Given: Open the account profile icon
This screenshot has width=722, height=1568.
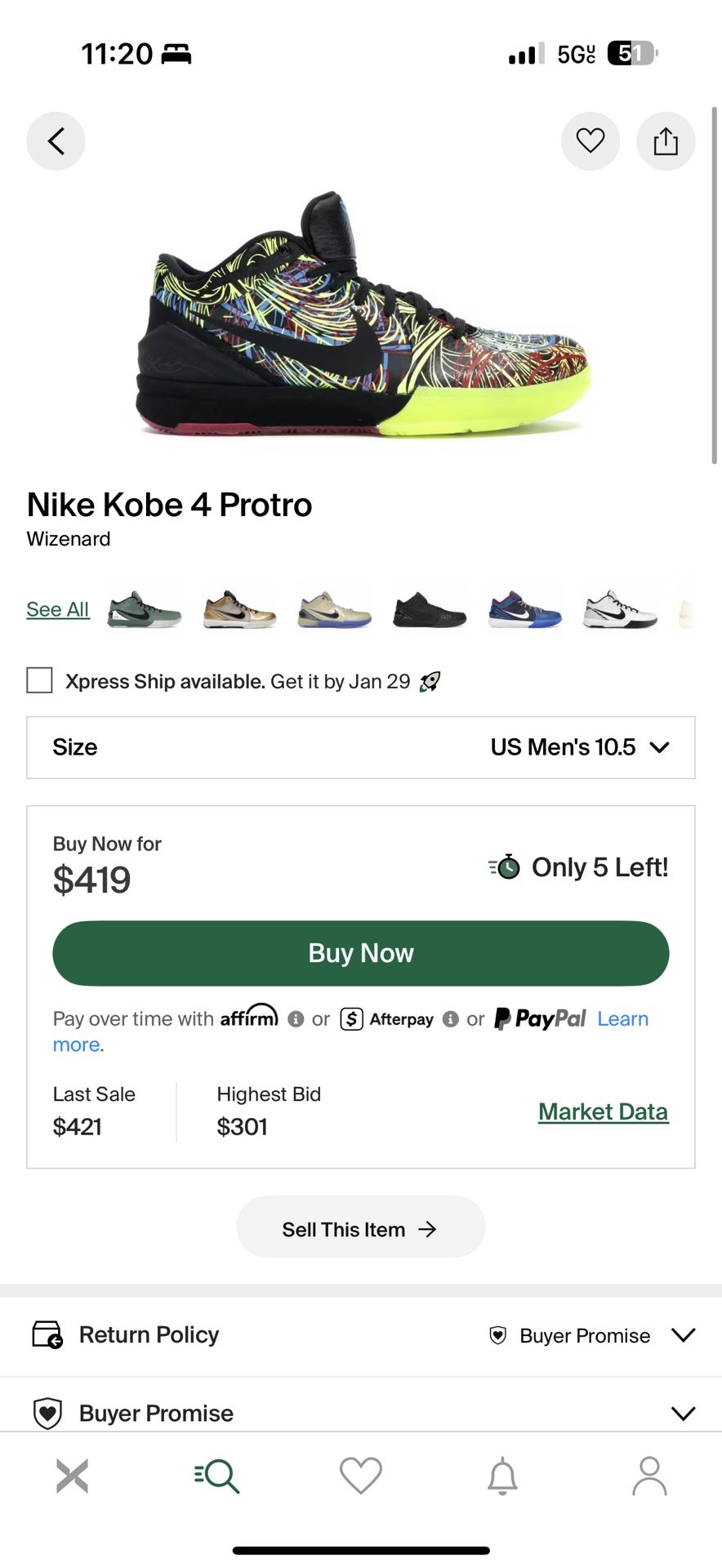Looking at the screenshot, I should (649, 1476).
